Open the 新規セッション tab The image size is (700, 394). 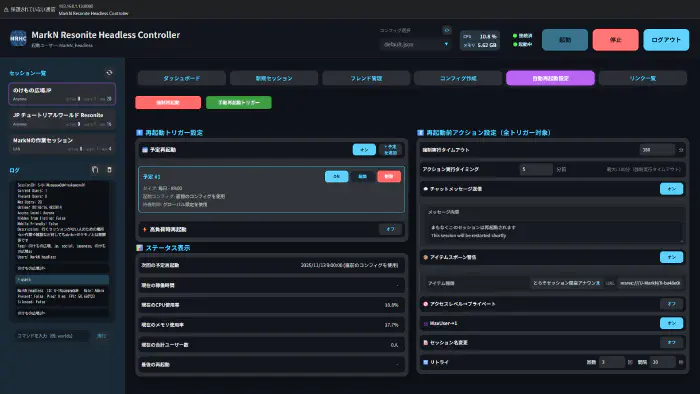click(274, 78)
